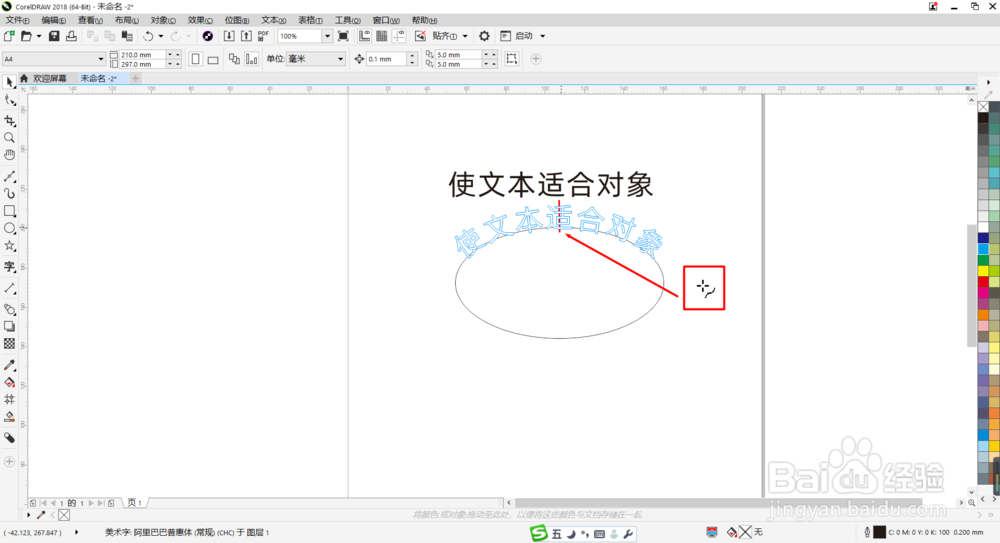Expand the toolbox quick customize plus button
This screenshot has height=543, width=1000.
9,461
